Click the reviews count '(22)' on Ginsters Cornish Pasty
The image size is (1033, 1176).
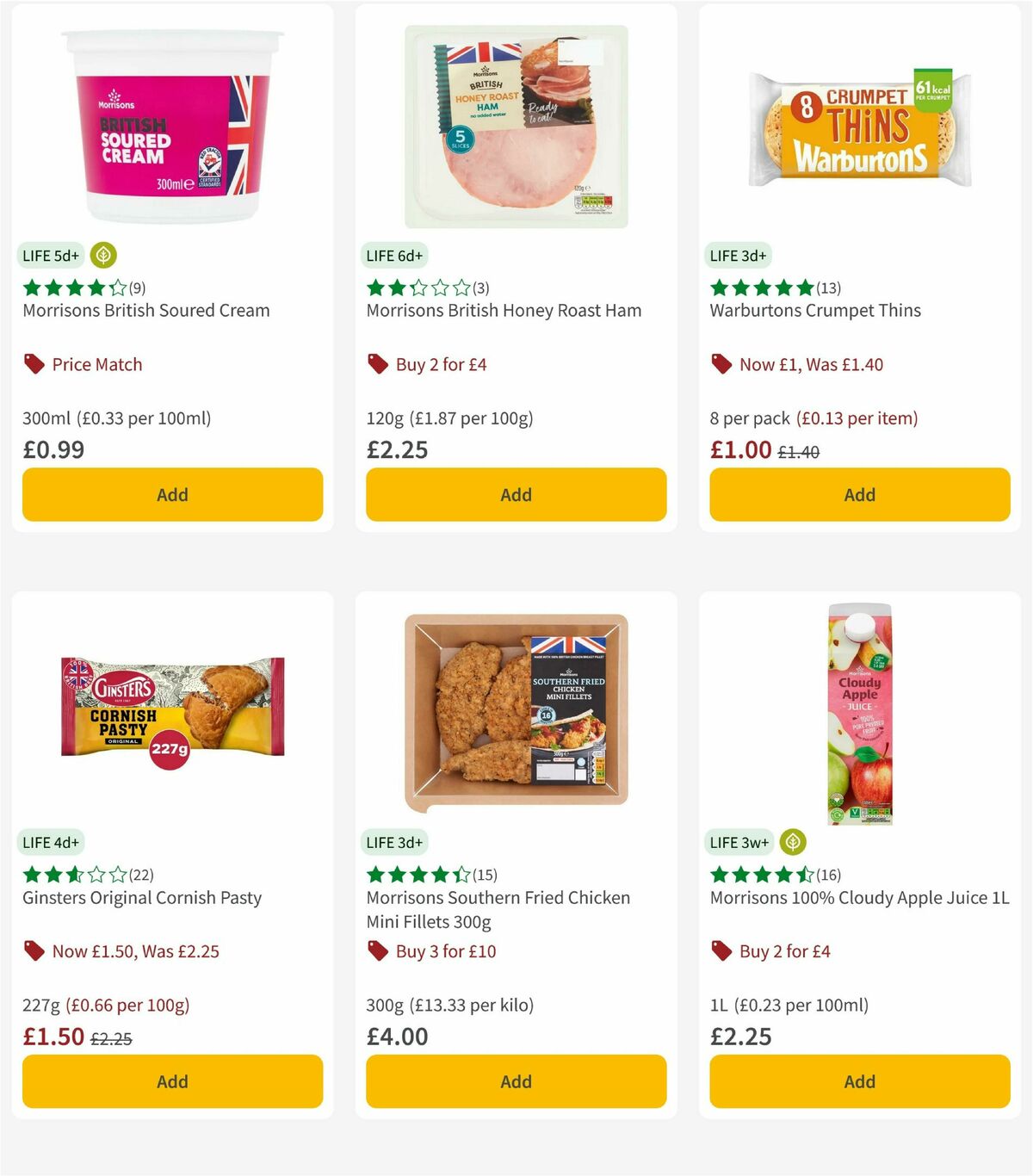pyautogui.click(x=140, y=875)
